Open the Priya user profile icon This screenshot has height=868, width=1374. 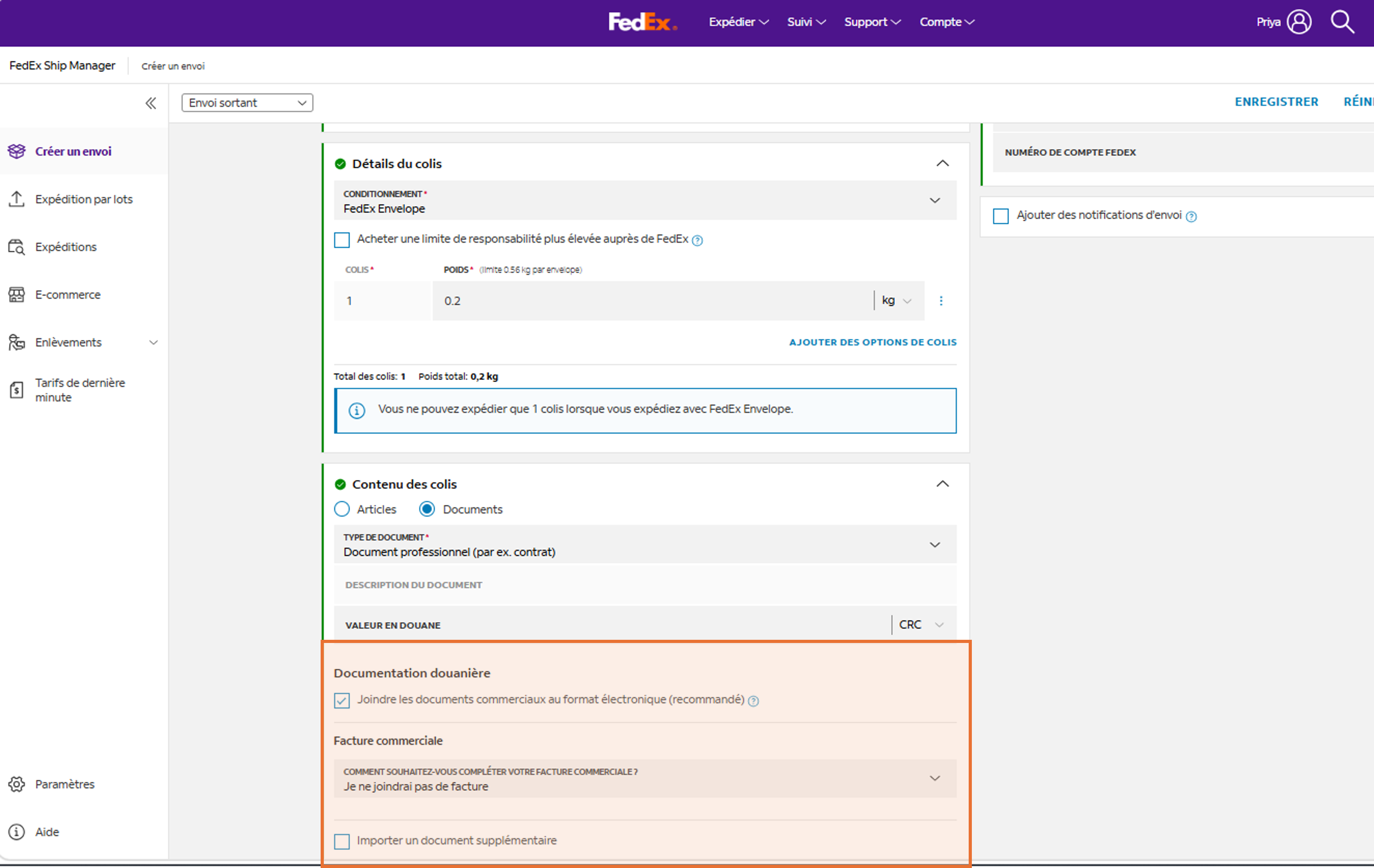(x=1299, y=22)
